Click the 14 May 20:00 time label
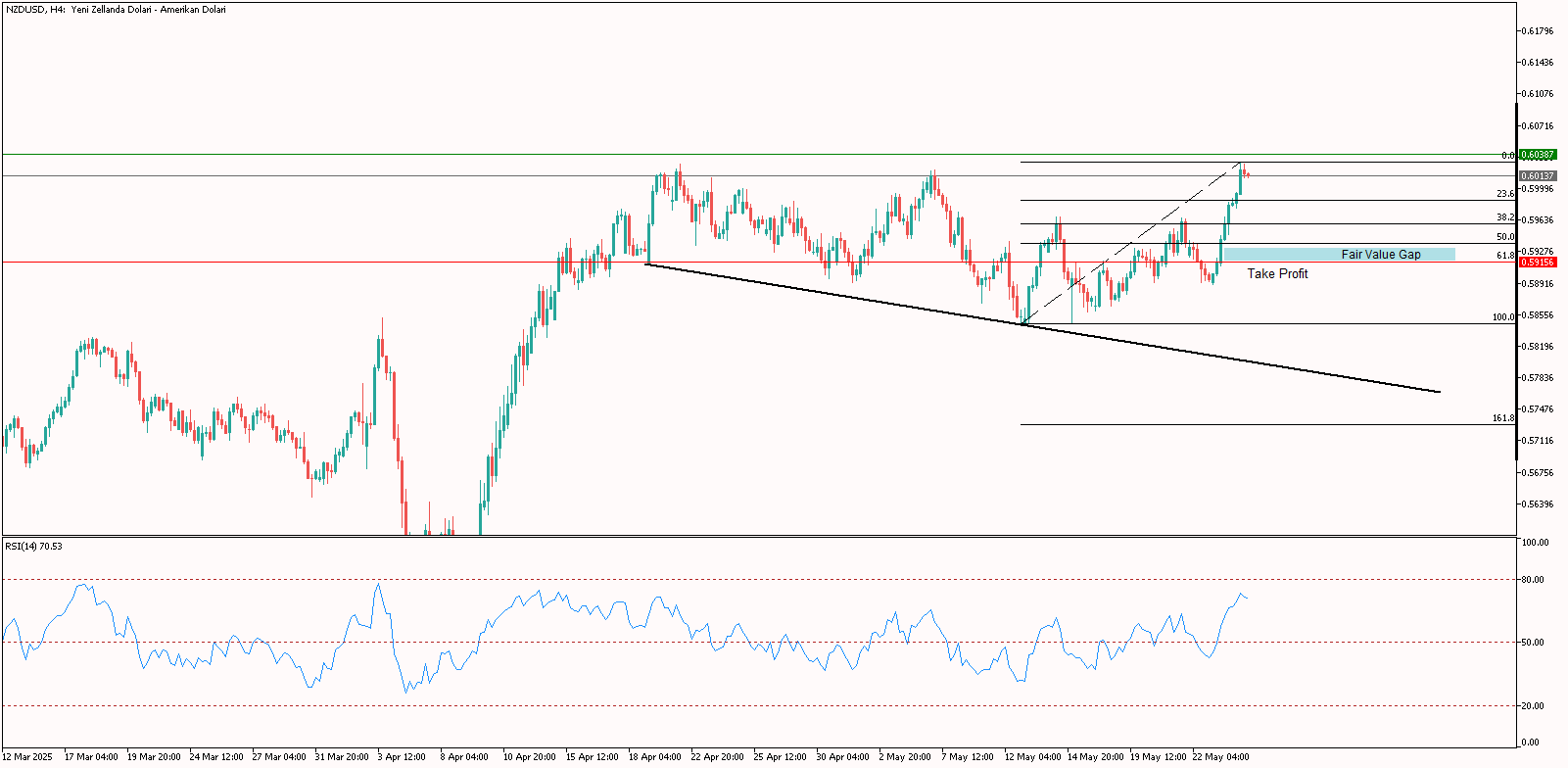 point(1095,757)
